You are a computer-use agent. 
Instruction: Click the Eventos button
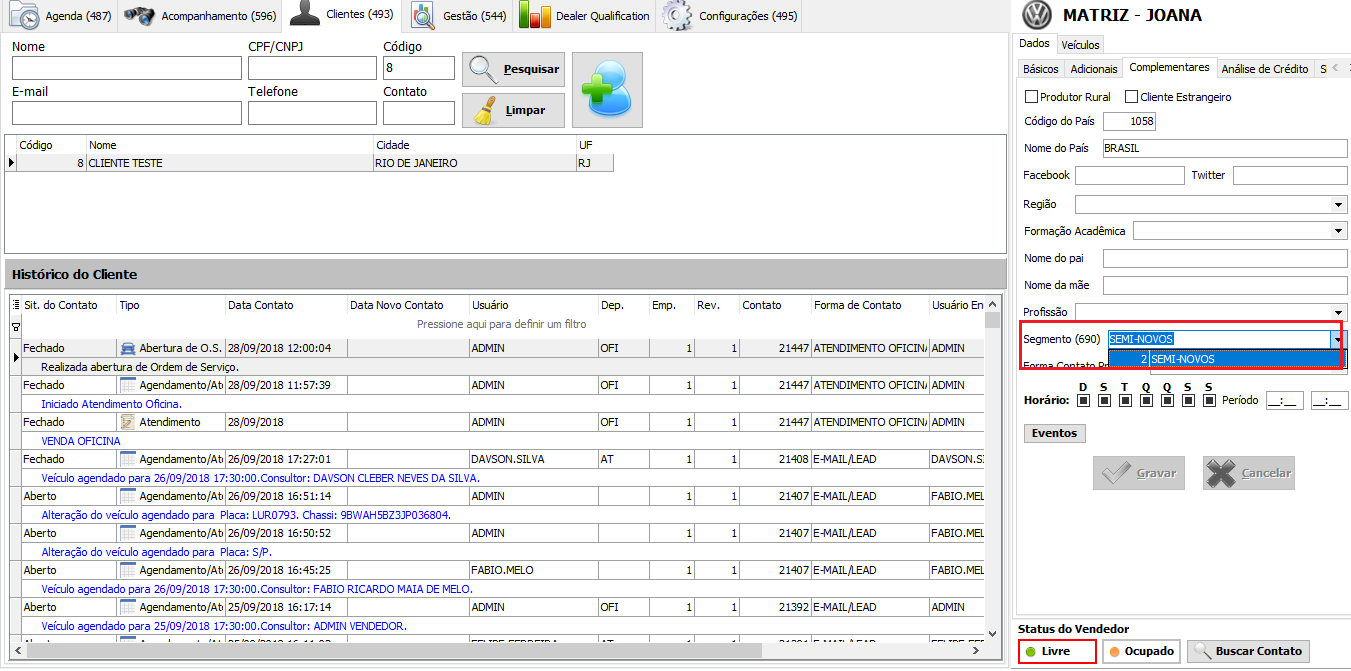coord(1054,433)
